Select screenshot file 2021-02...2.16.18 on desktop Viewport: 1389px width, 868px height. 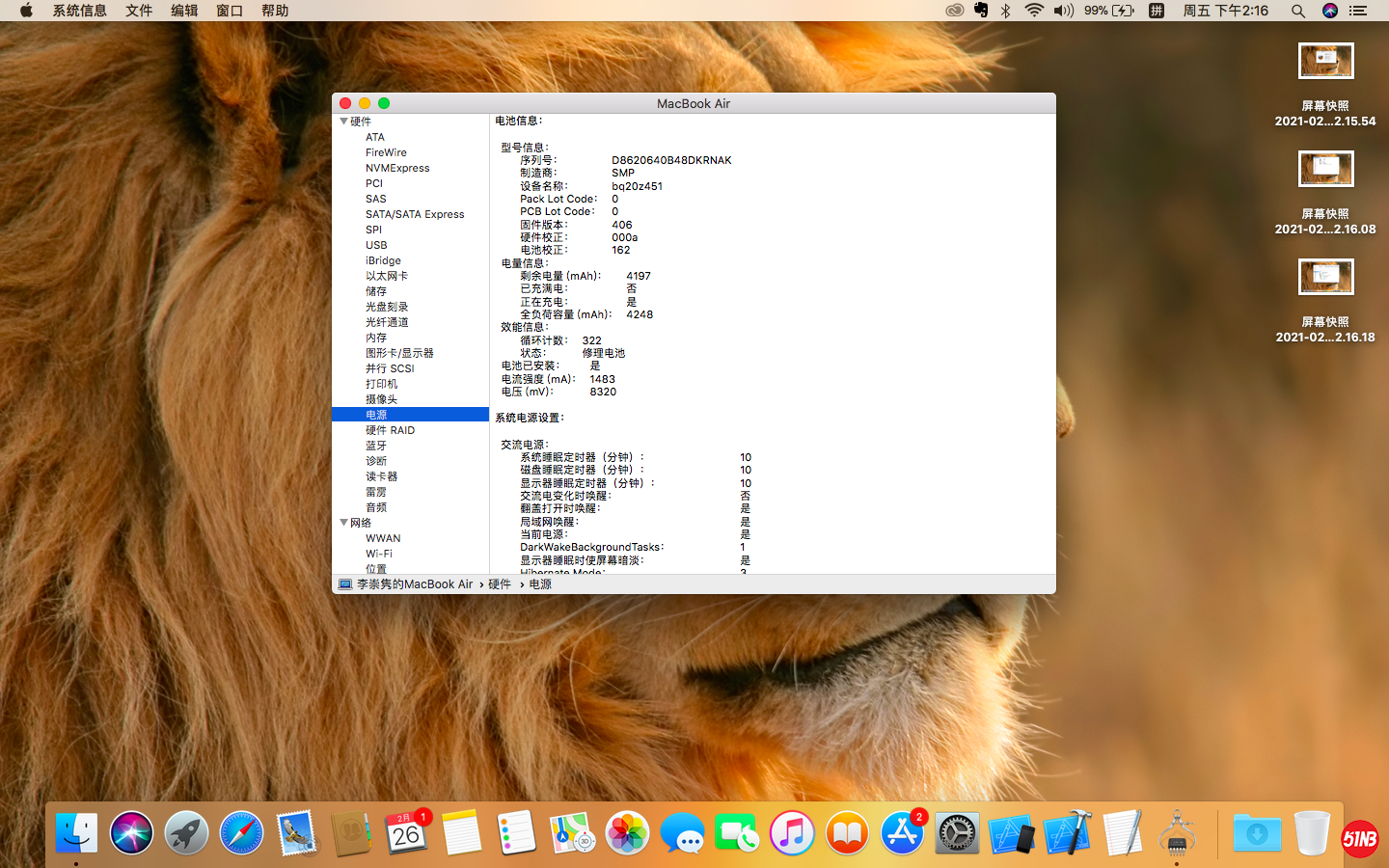1325,300
